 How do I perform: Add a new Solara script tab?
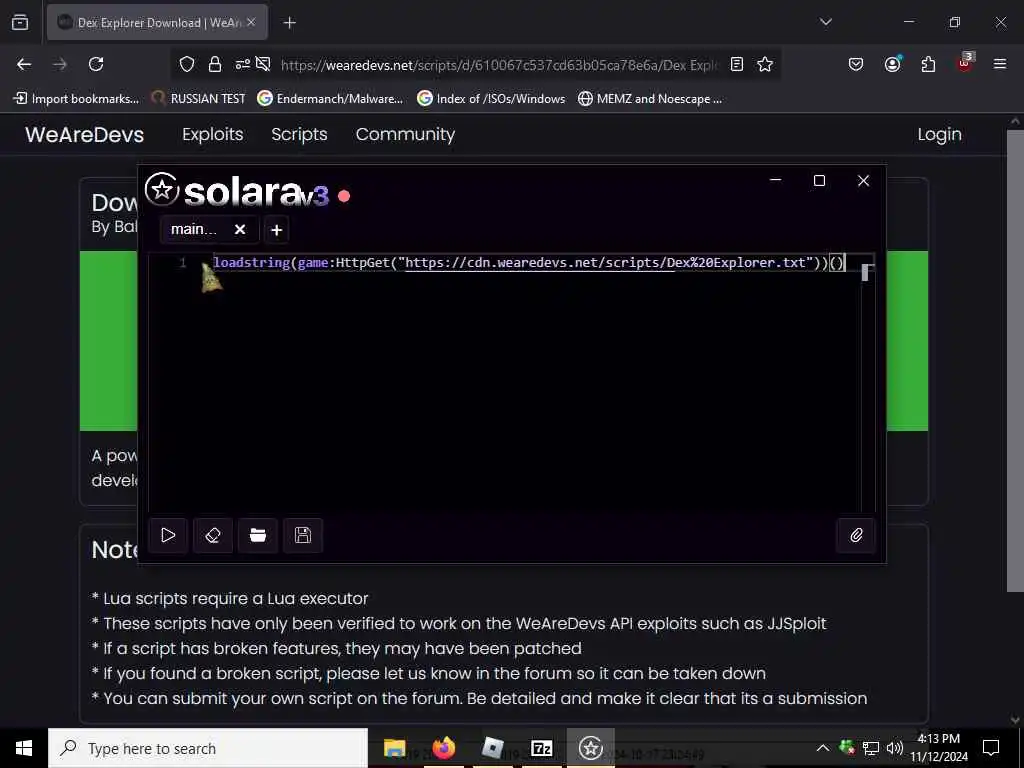pyautogui.click(x=276, y=230)
